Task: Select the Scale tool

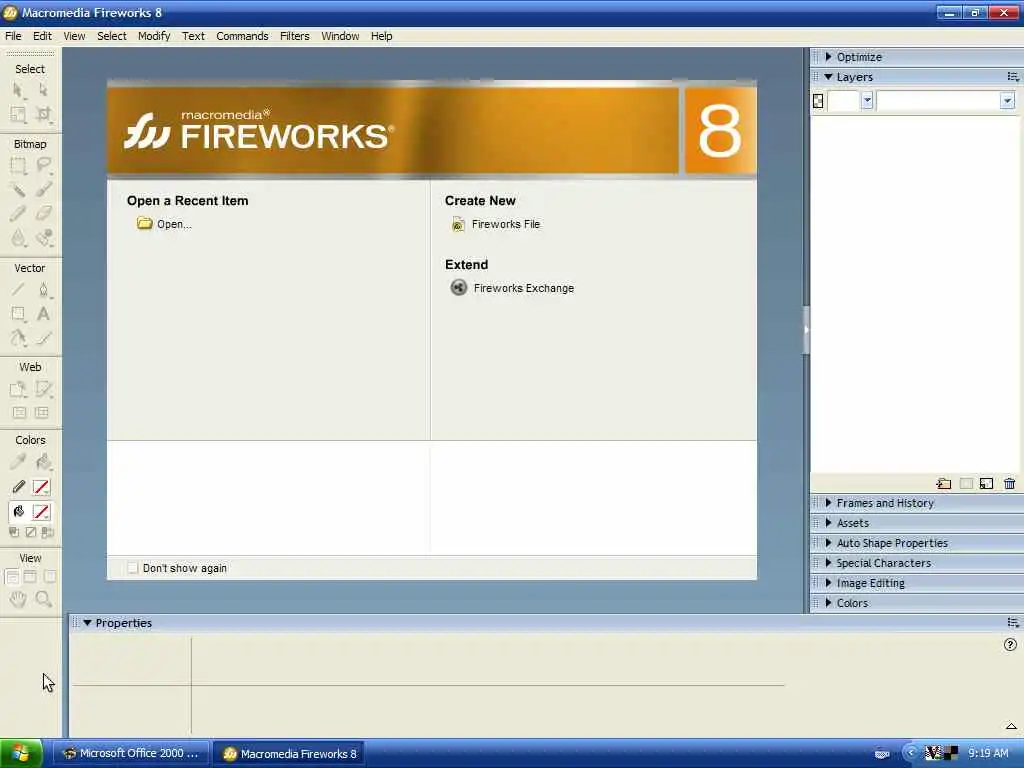Action: click(x=18, y=115)
